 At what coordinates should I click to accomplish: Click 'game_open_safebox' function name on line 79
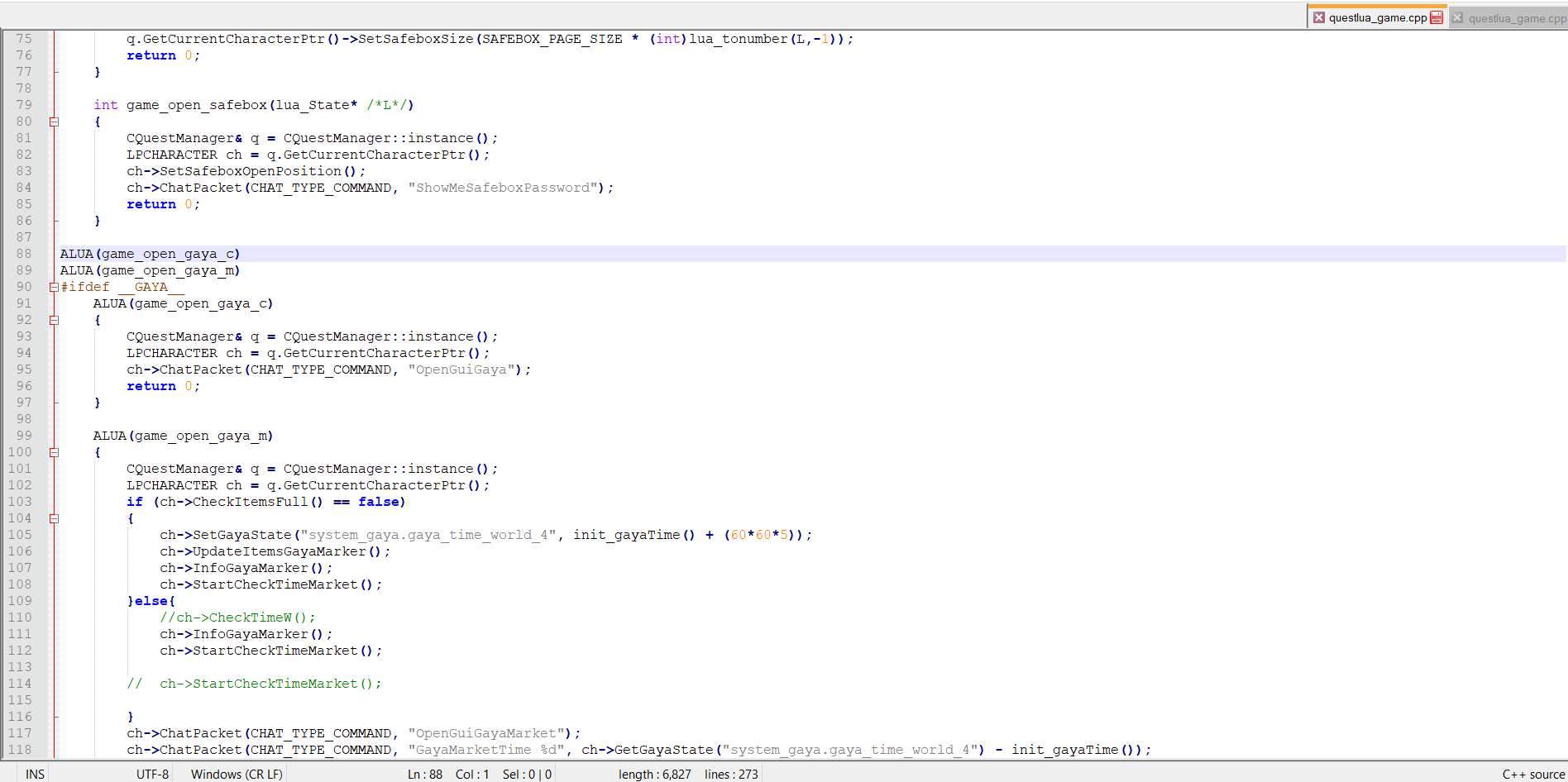[x=196, y=105]
